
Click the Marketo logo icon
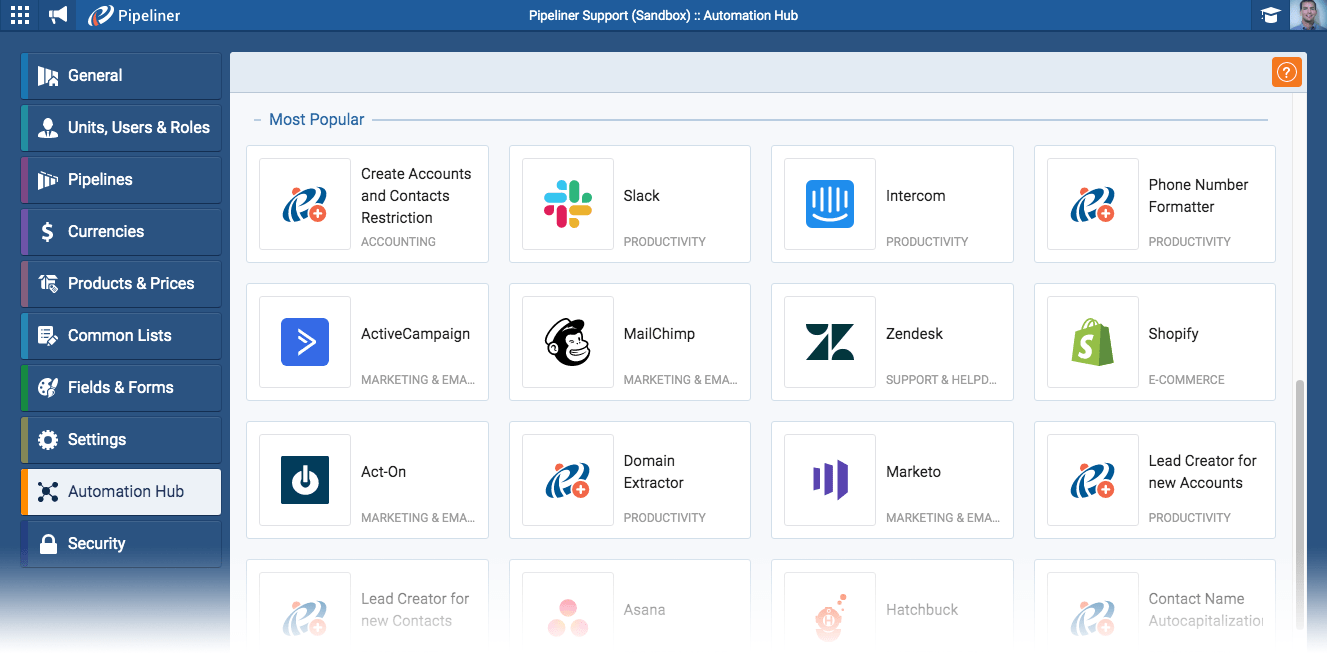coord(829,480)
